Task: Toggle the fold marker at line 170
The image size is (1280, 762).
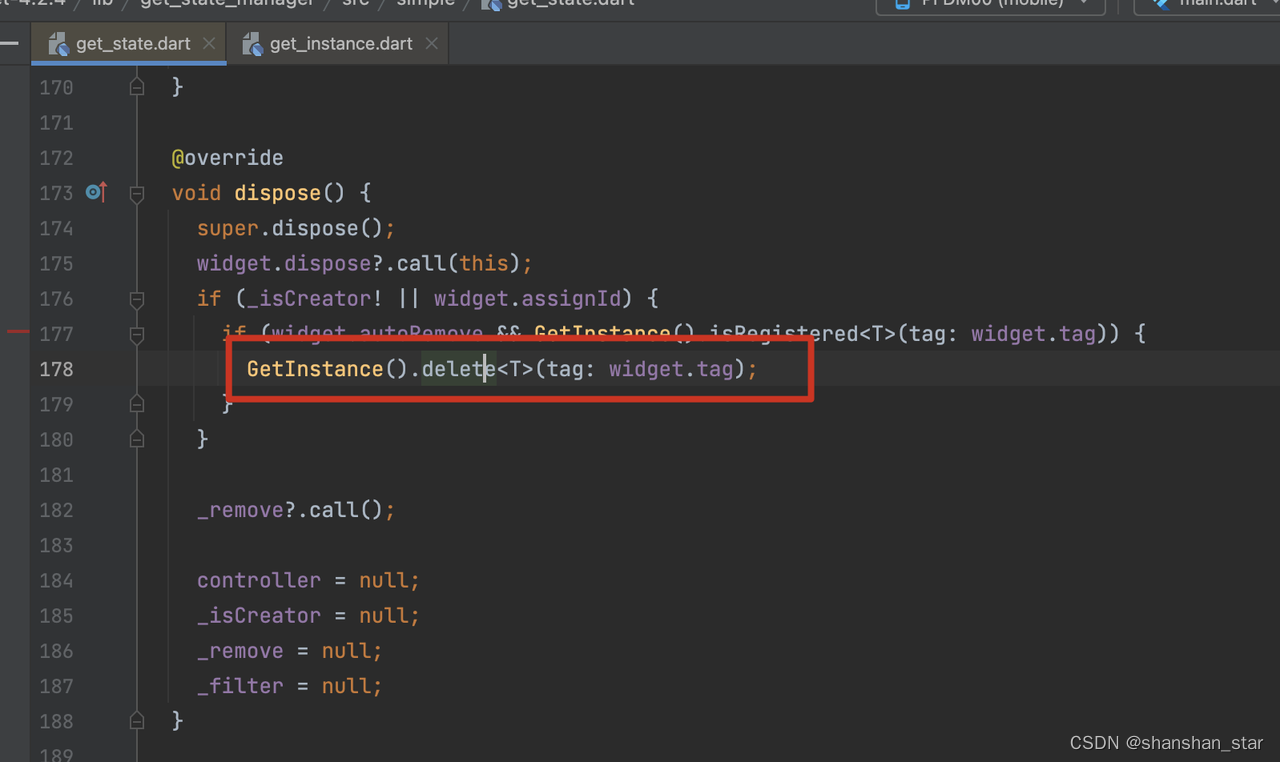Action: 137,87
